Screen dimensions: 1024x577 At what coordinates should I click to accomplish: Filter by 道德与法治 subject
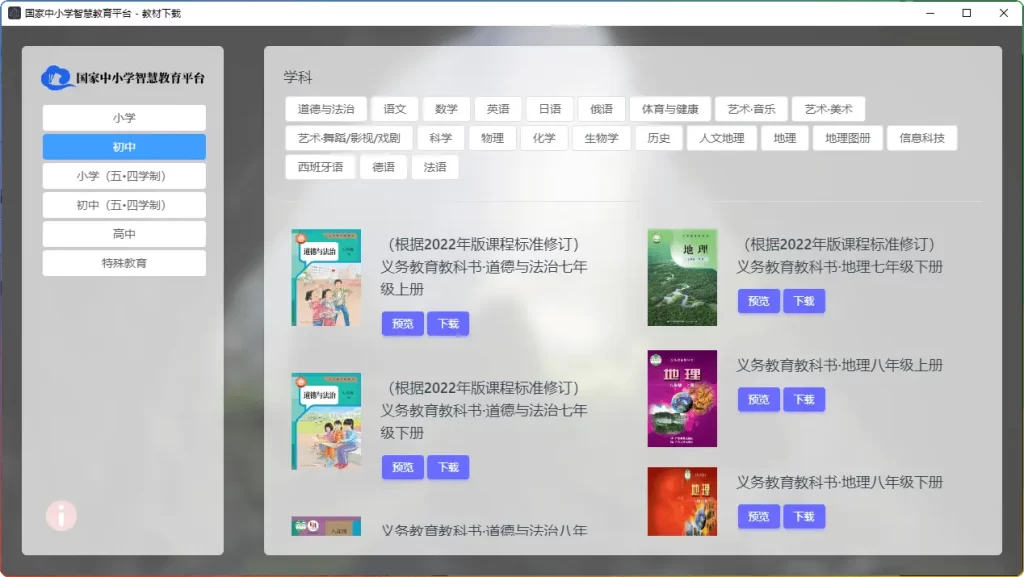click(326, 109)
